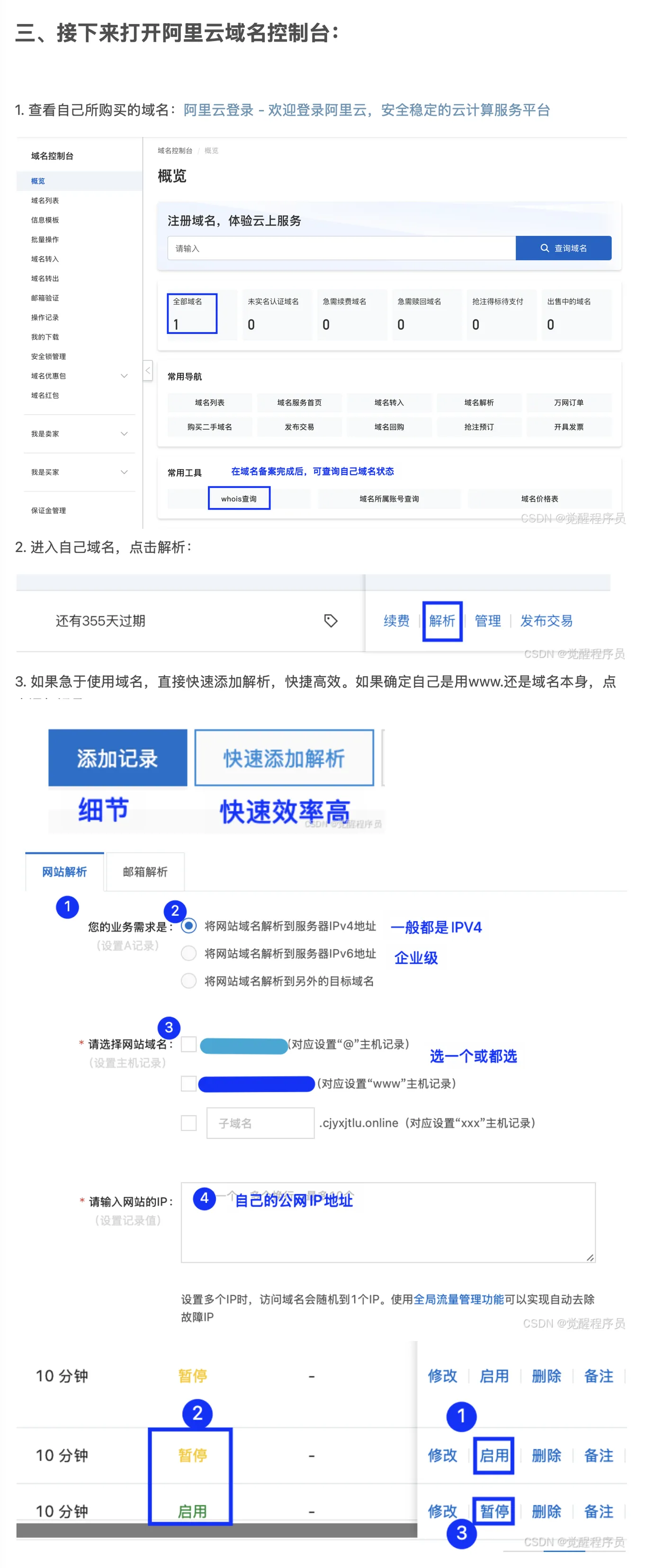The height and width of the screenshot is (1568, 663).
Task: Open 邮箱验证 in the sidebar
Action: [45, 298]
